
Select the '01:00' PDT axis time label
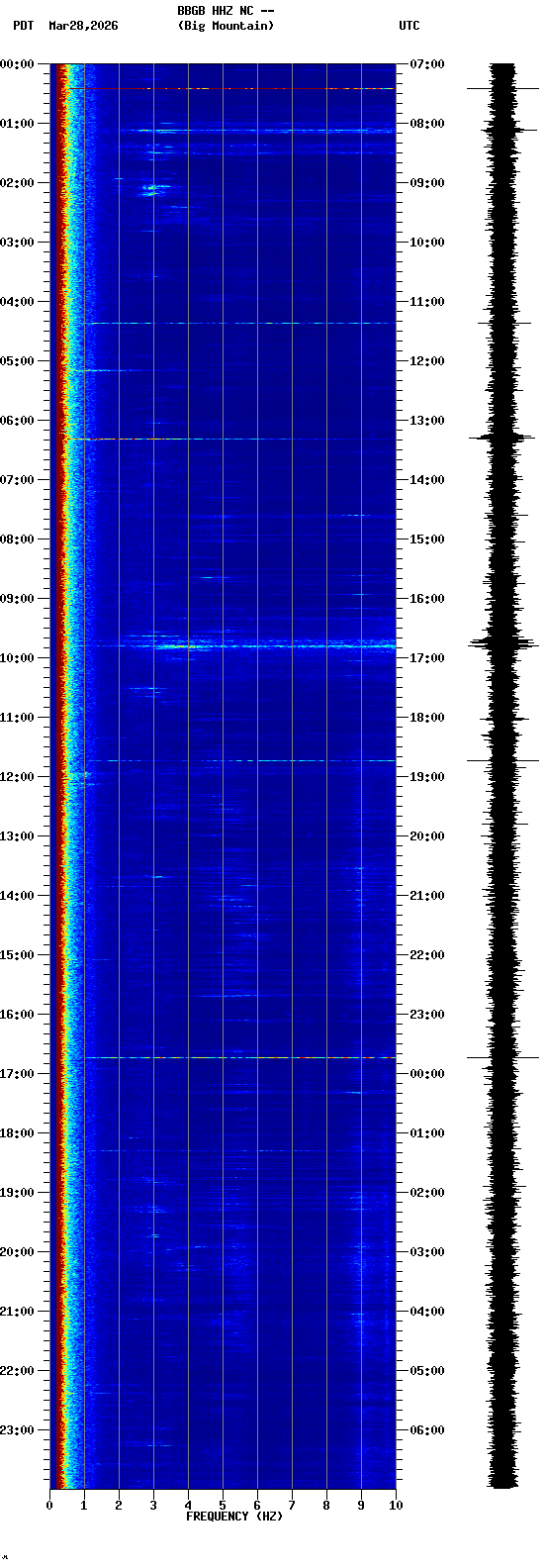pyautogui.click(x=17, y=124)
